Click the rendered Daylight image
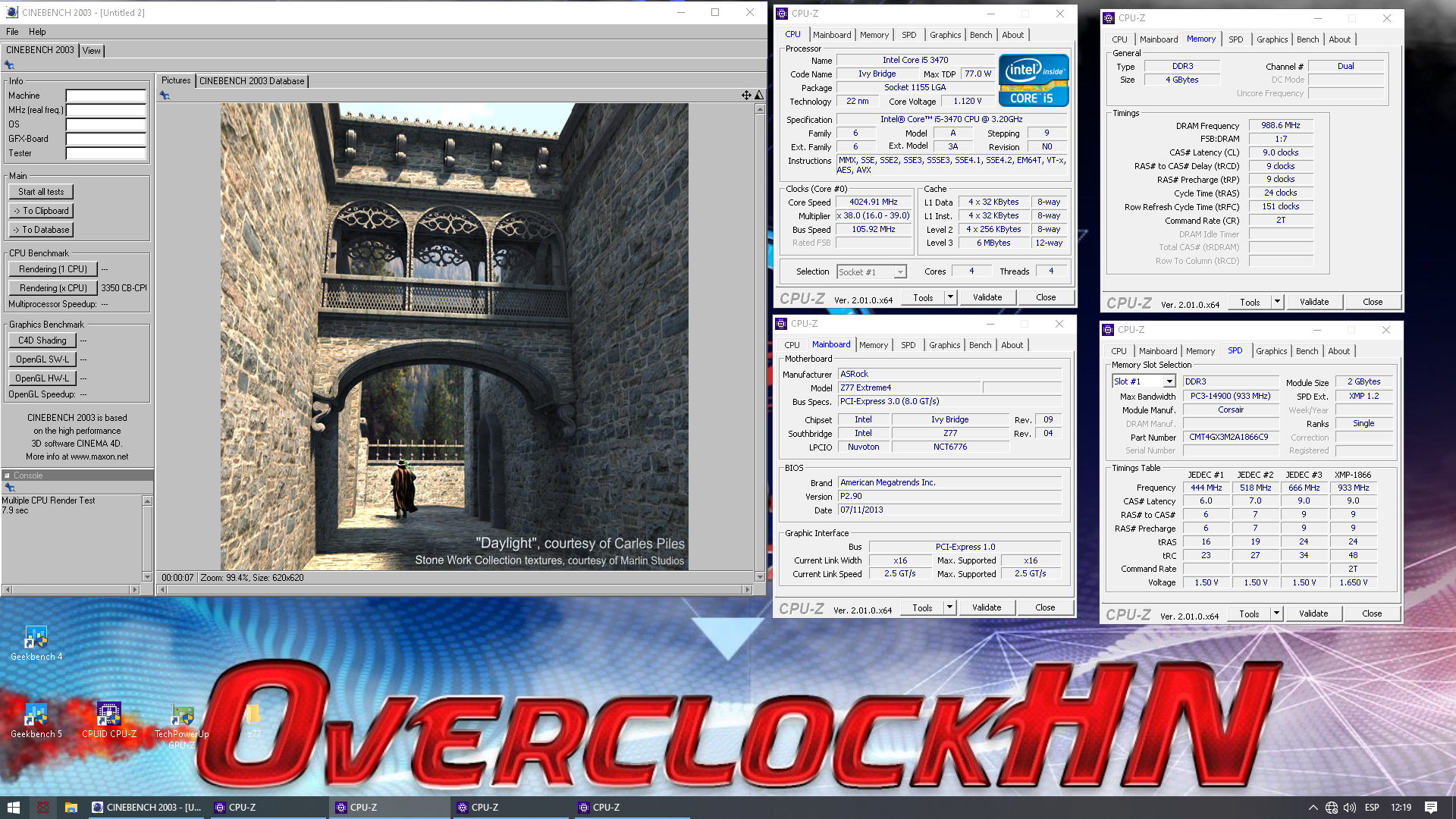1456x819 pixels. tap(454, 337)
